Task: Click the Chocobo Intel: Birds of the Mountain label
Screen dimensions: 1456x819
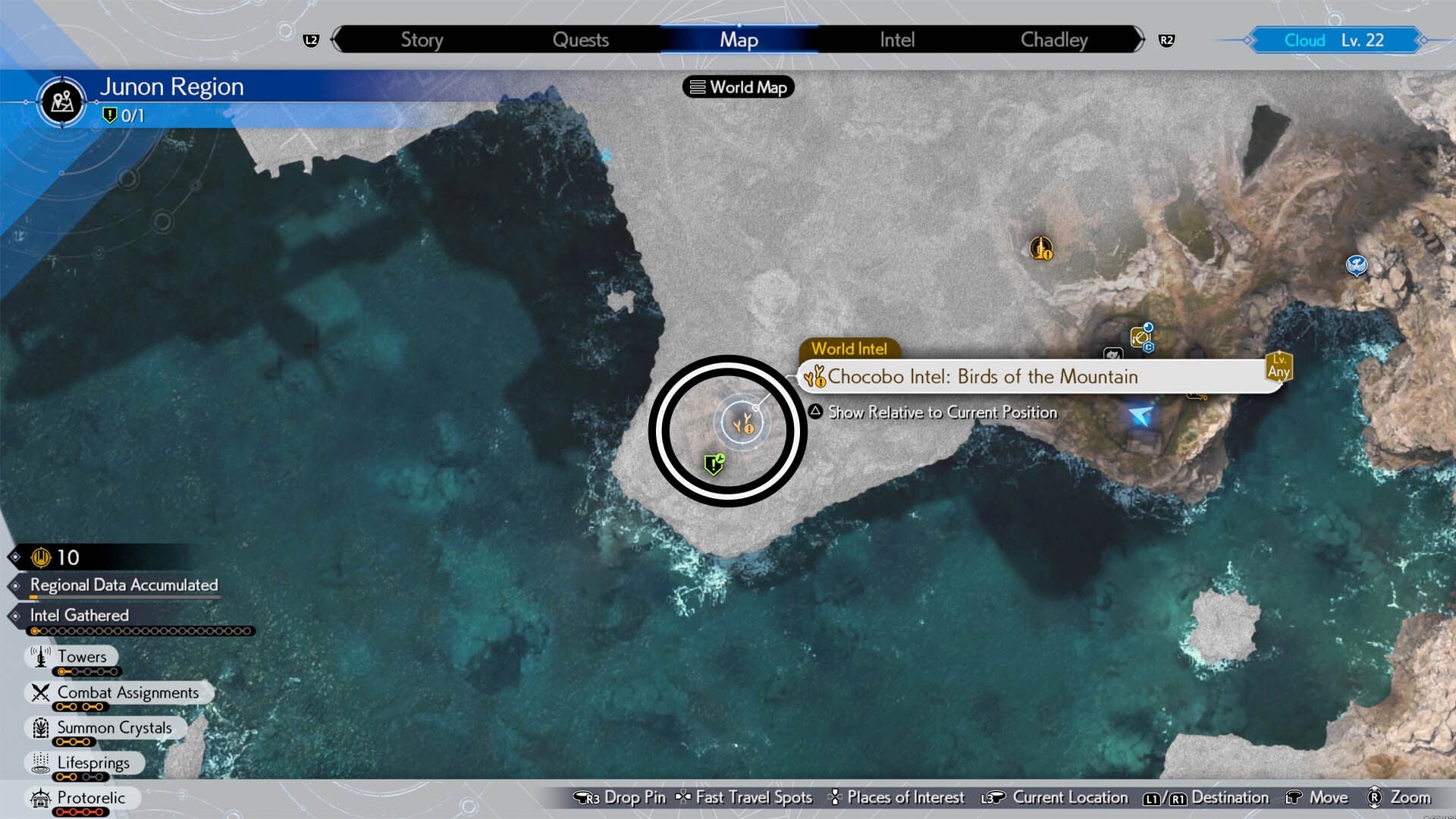Action: pos(983,376)
